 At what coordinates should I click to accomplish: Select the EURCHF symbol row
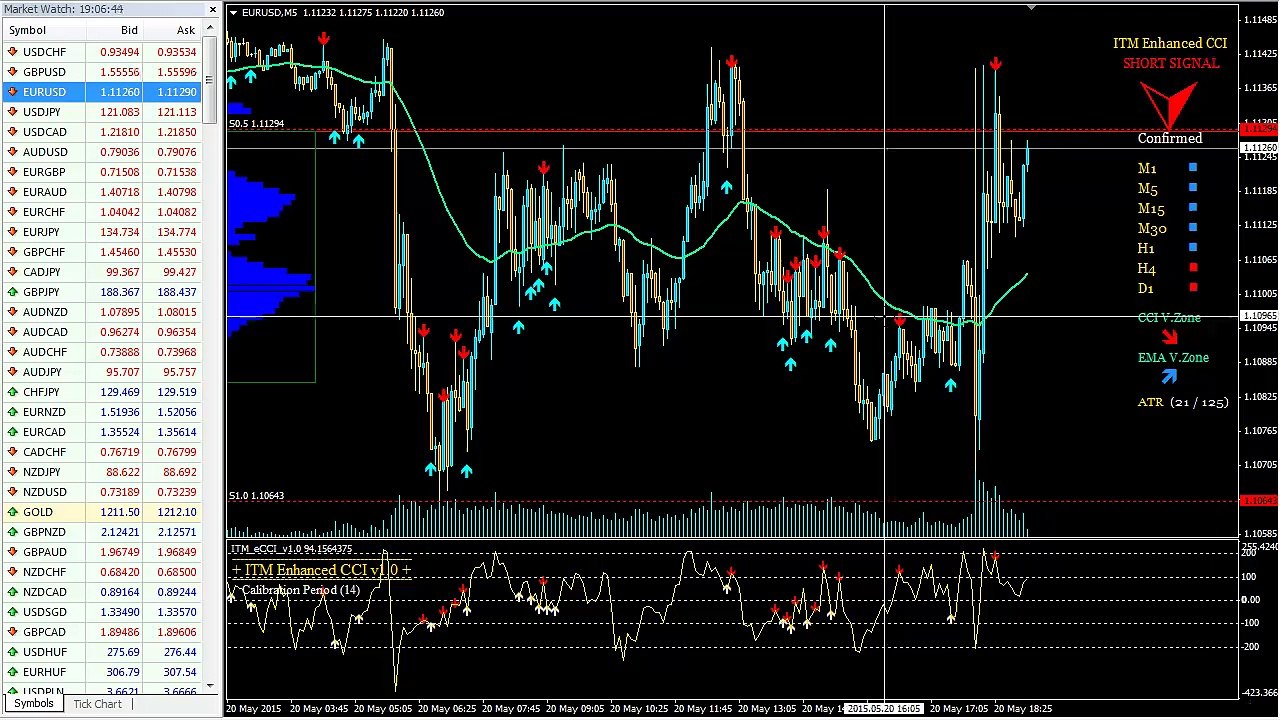pos(101,212)
